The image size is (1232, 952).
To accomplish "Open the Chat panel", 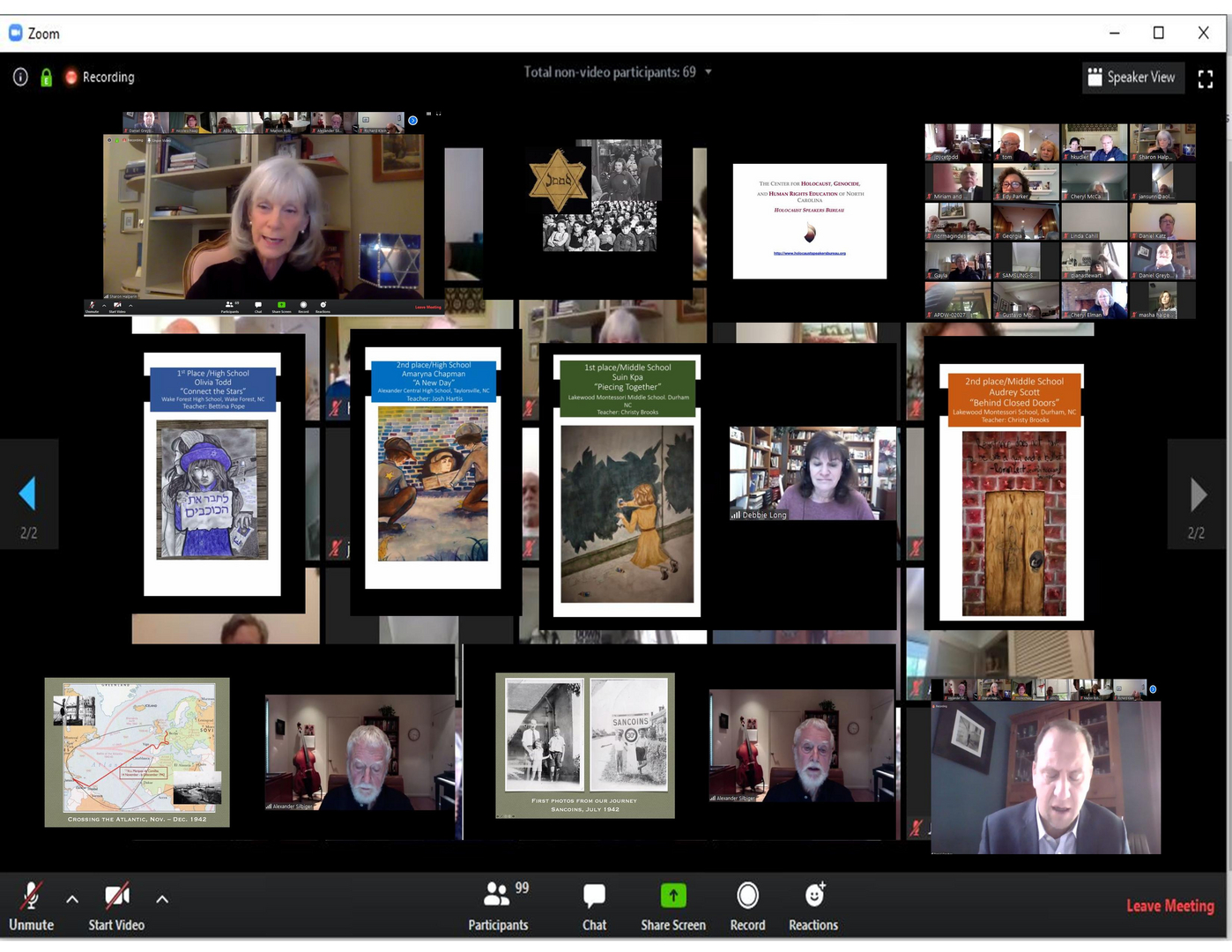I will pos(595,905).
